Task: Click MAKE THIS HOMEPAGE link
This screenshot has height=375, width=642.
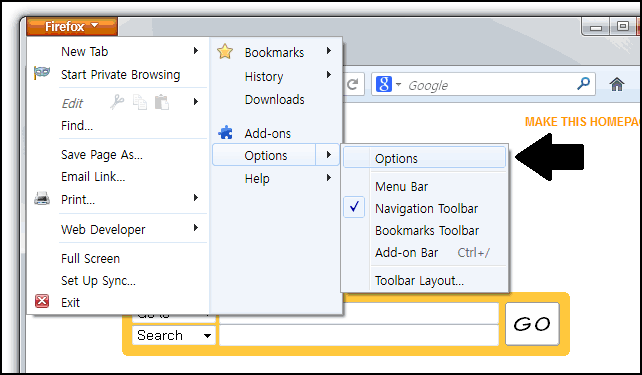Action: (583, 122)
